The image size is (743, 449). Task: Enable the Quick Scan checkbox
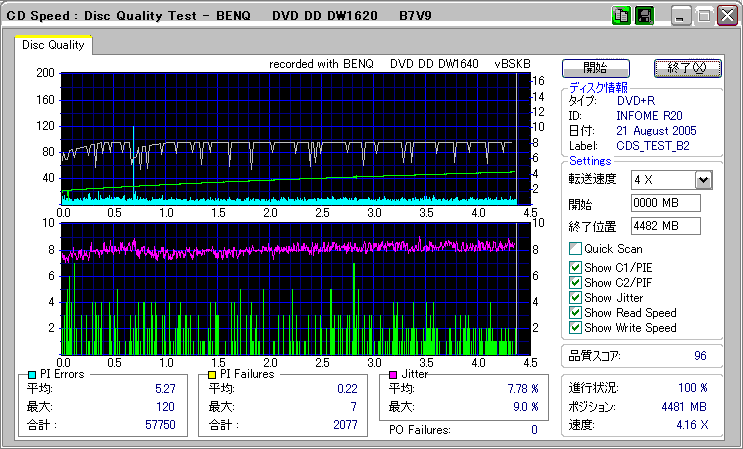575,249
